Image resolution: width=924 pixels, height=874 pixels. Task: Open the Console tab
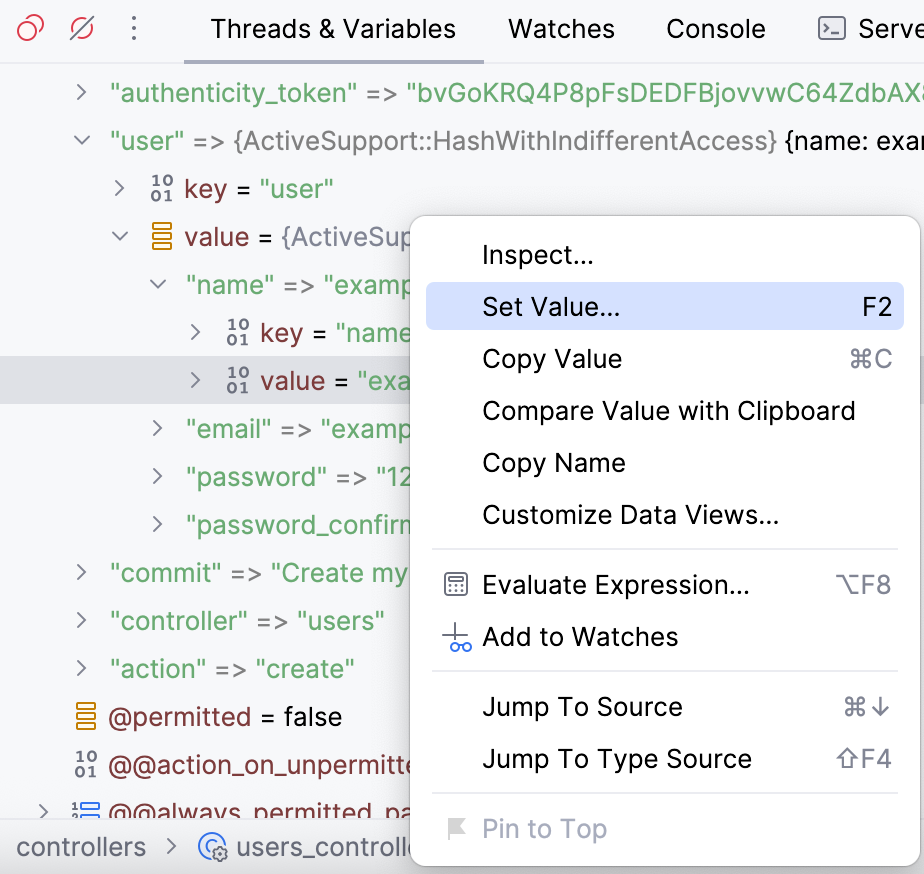click(715, 29)
